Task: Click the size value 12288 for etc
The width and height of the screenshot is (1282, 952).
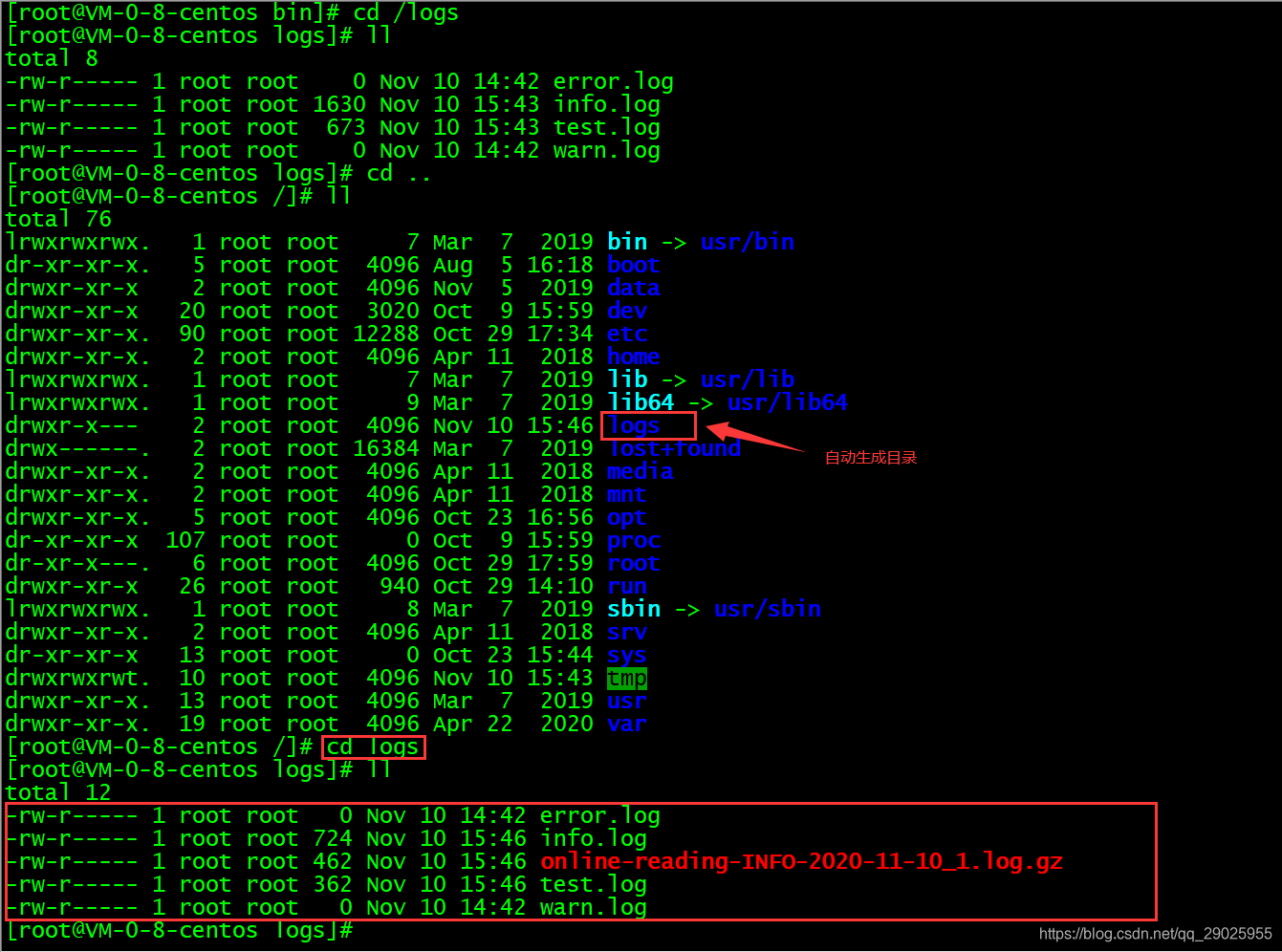Action: pyautogui.click(x=386, y=335)
